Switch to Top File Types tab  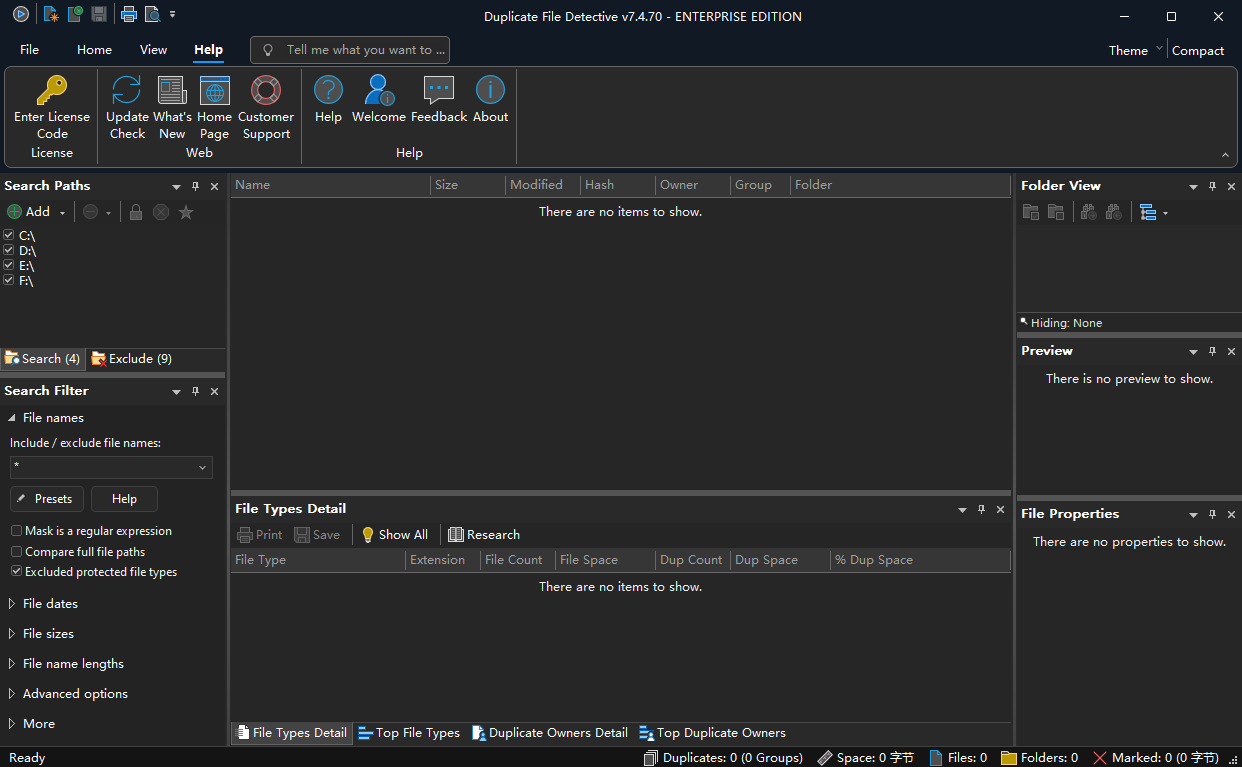click(409, 733)
